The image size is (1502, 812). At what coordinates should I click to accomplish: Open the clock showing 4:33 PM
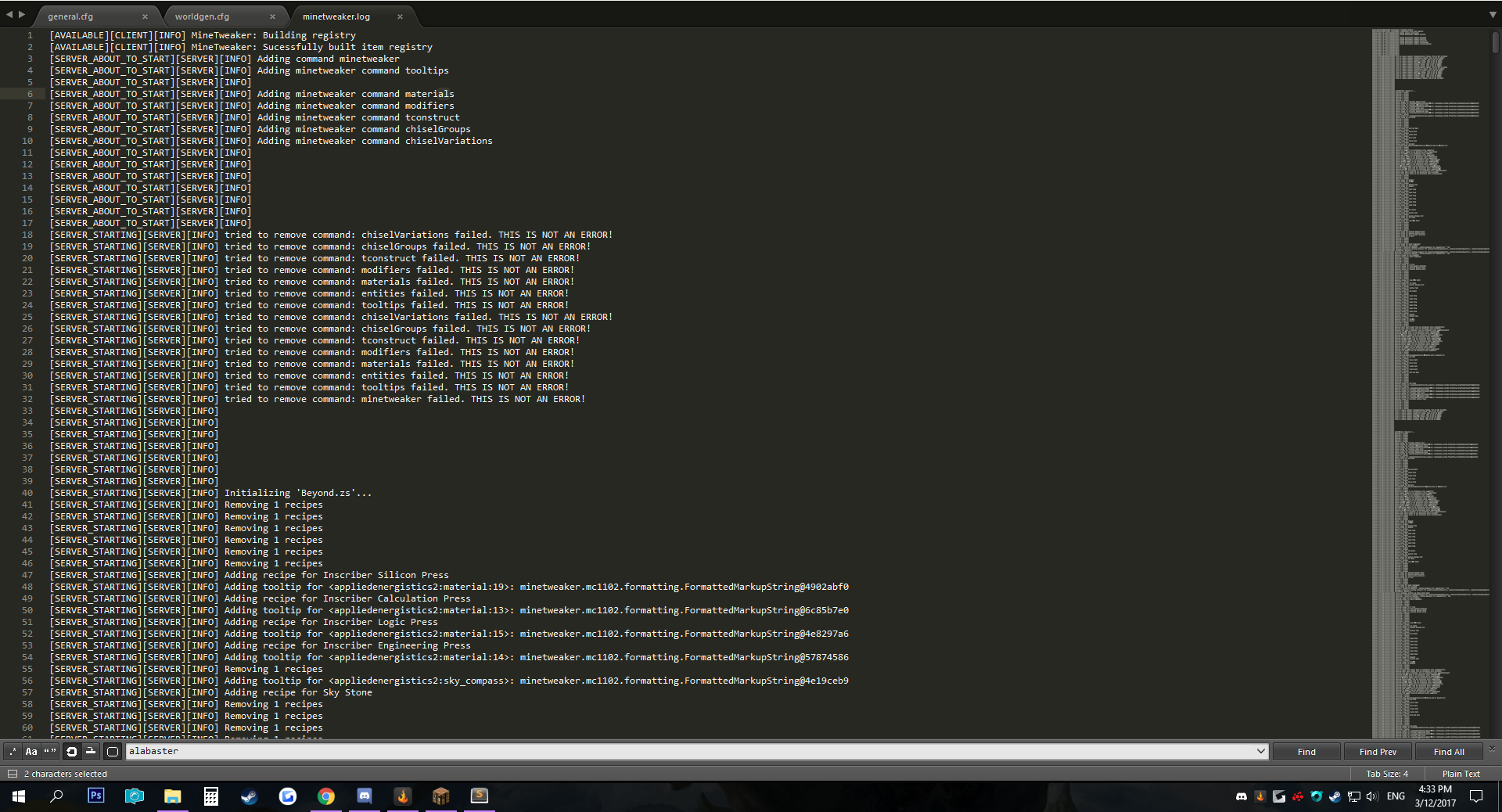tap(1436, 796)
